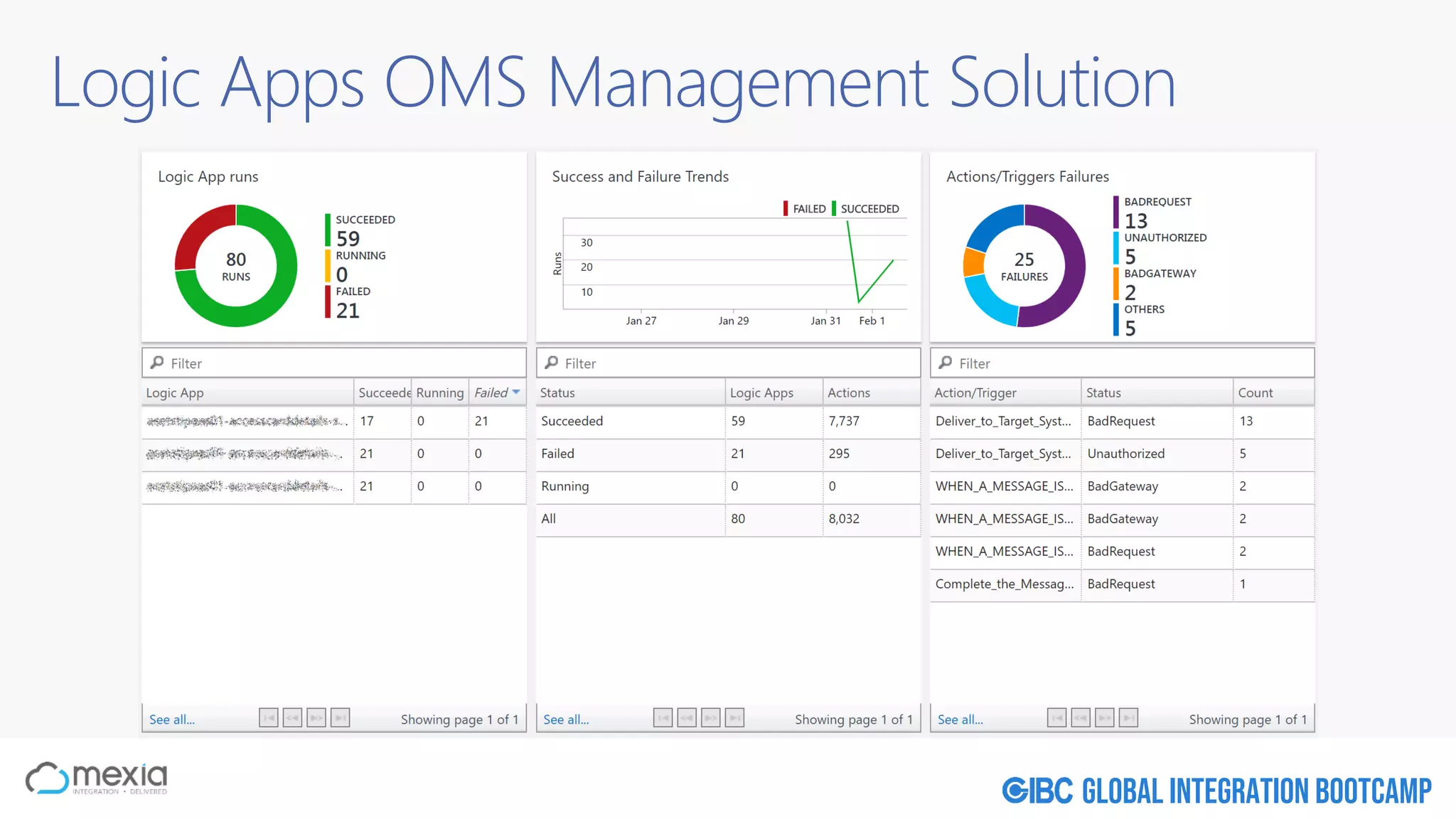This screenshot has height=819, width=1456.
Task: Click last-page button in Logic App runs pager
Action: coord(341,718)
